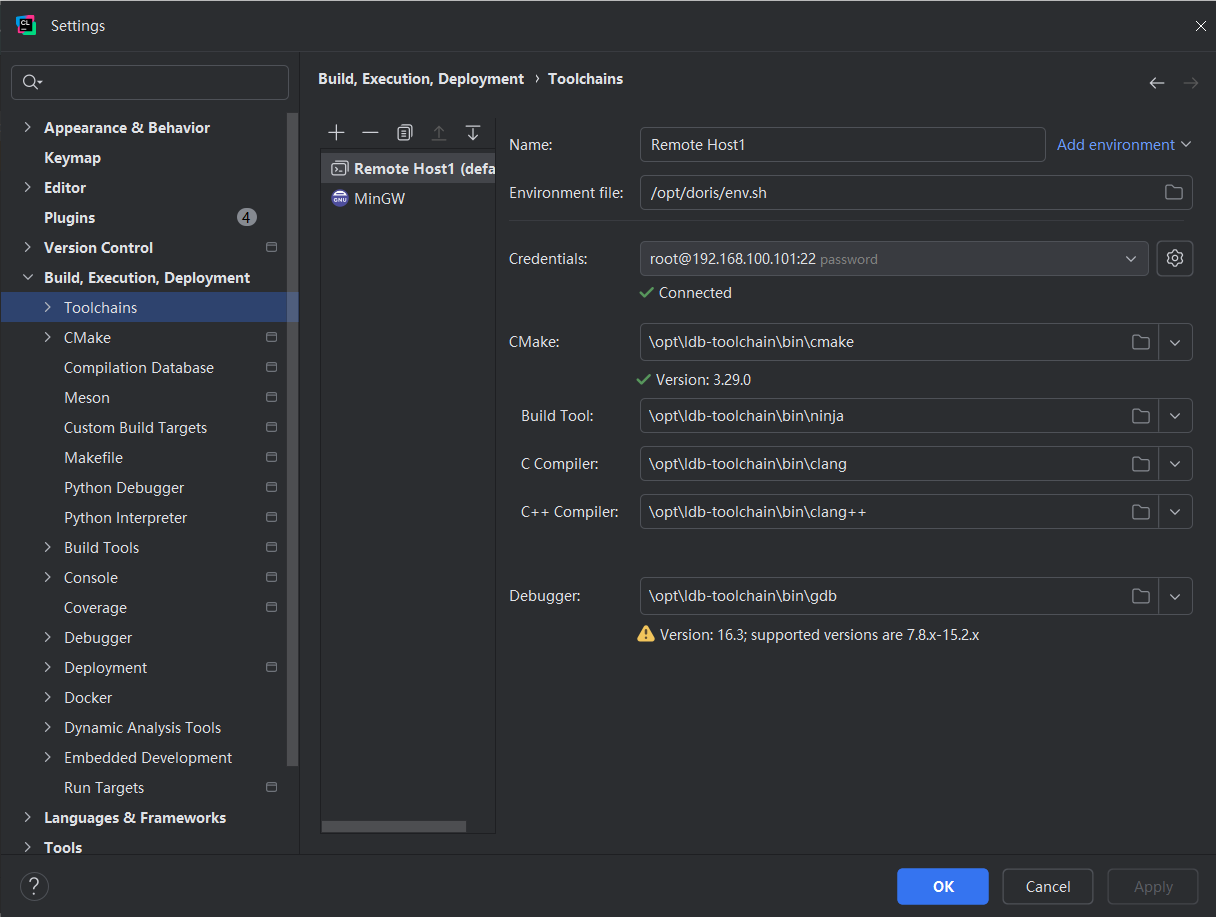Browse for C Compiler folder icon
This screenshot has width=1216, height=917.
click(1140, 464)
